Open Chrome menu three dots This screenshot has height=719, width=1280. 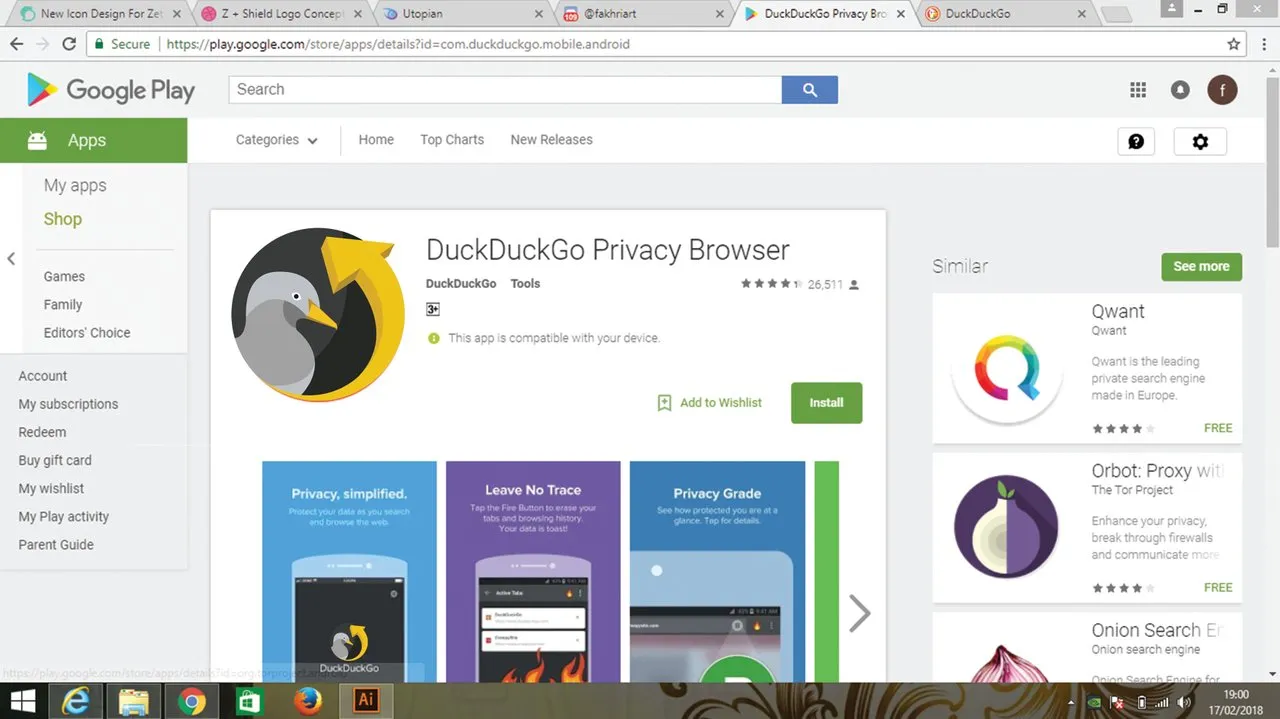click(1263, 44)
